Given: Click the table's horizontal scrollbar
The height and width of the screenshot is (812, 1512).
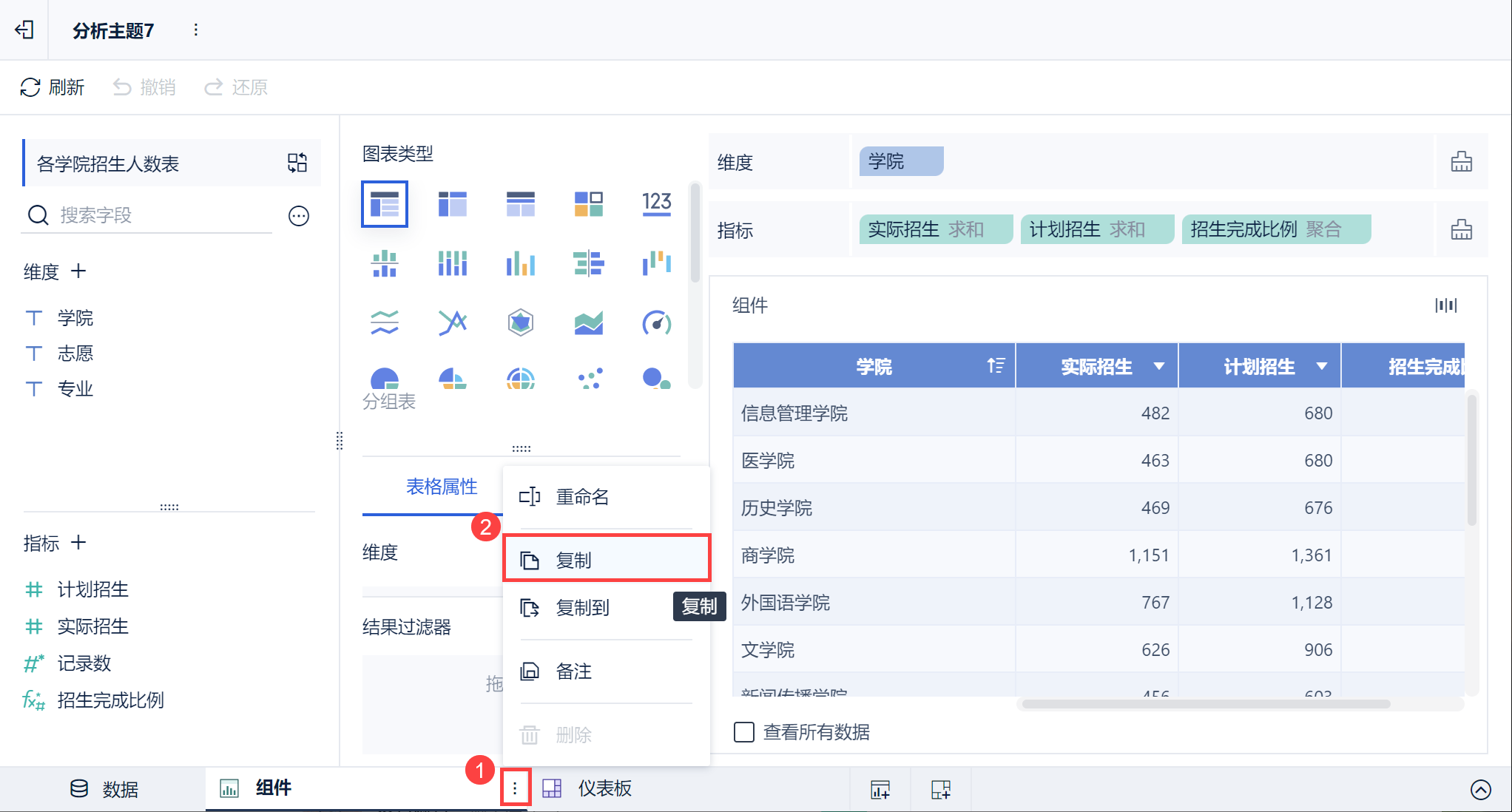Looking at the screenshot, I should tap(1206, 704).
